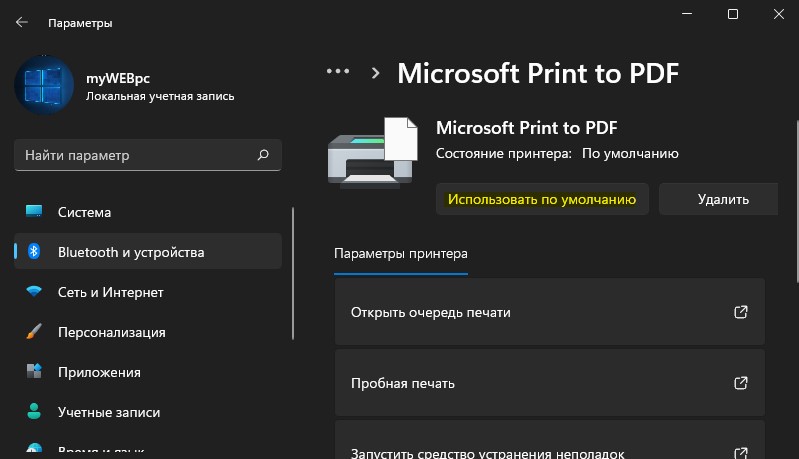Click the 'Microsoft Print to PDF' page title
Screen dimensions: 799x459
538,73
